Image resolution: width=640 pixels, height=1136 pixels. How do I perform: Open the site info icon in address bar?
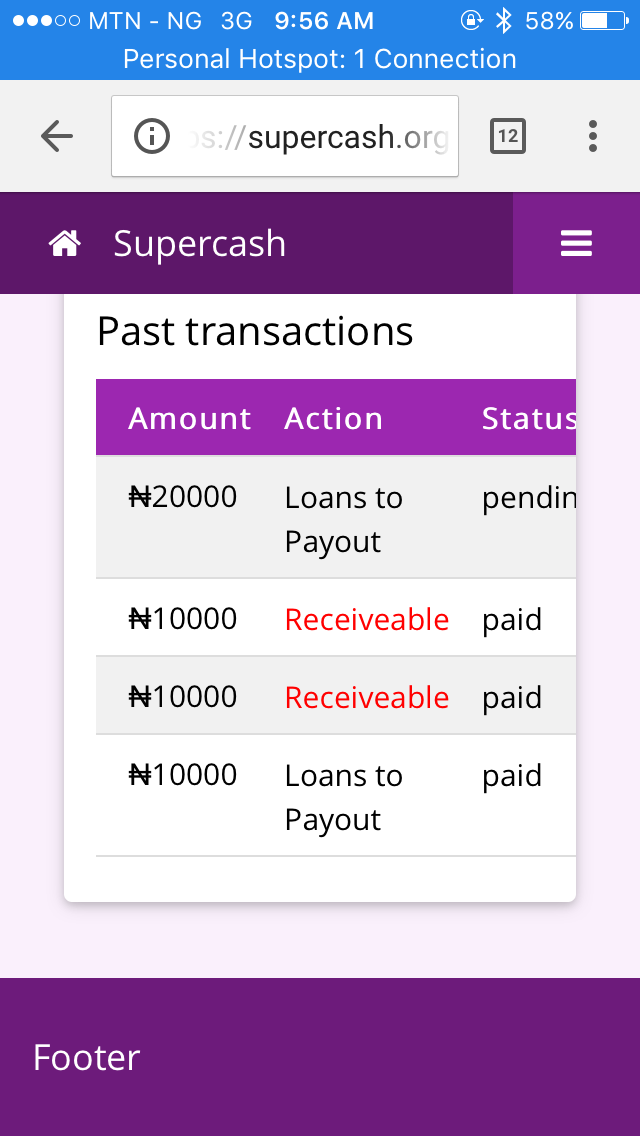click(x=151, y=136)
